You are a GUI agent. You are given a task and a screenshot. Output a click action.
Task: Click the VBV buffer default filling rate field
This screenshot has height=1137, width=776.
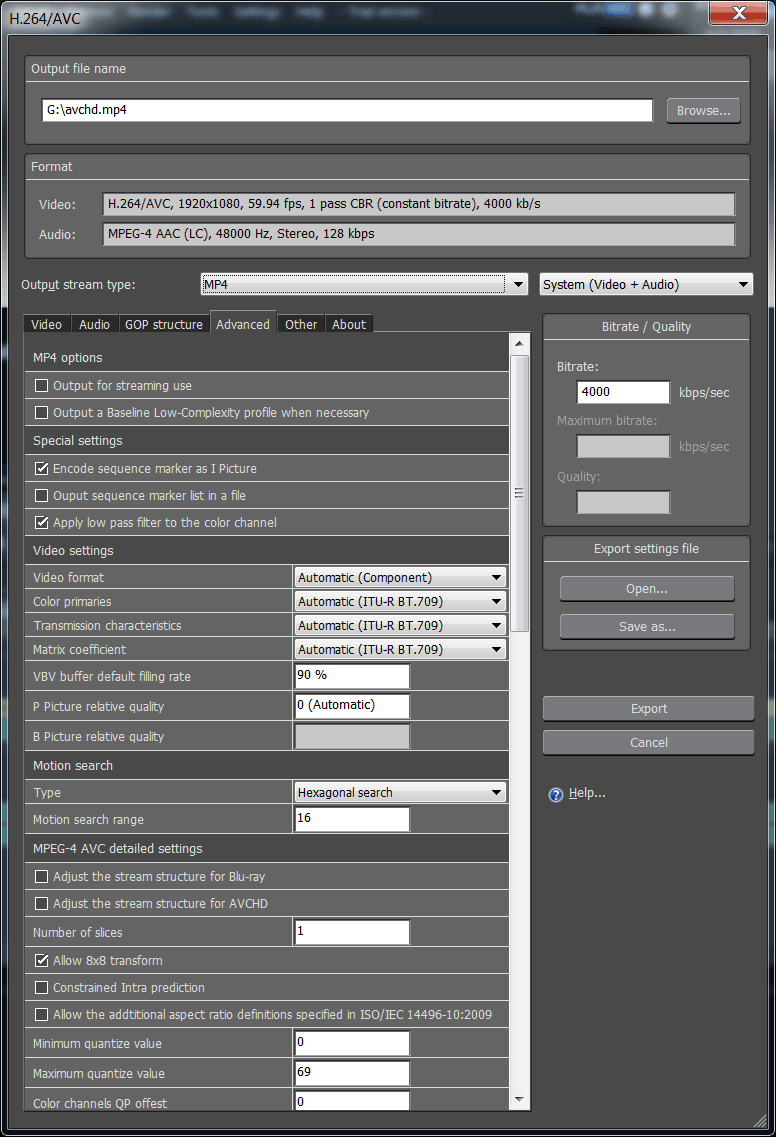coord(352,676)
